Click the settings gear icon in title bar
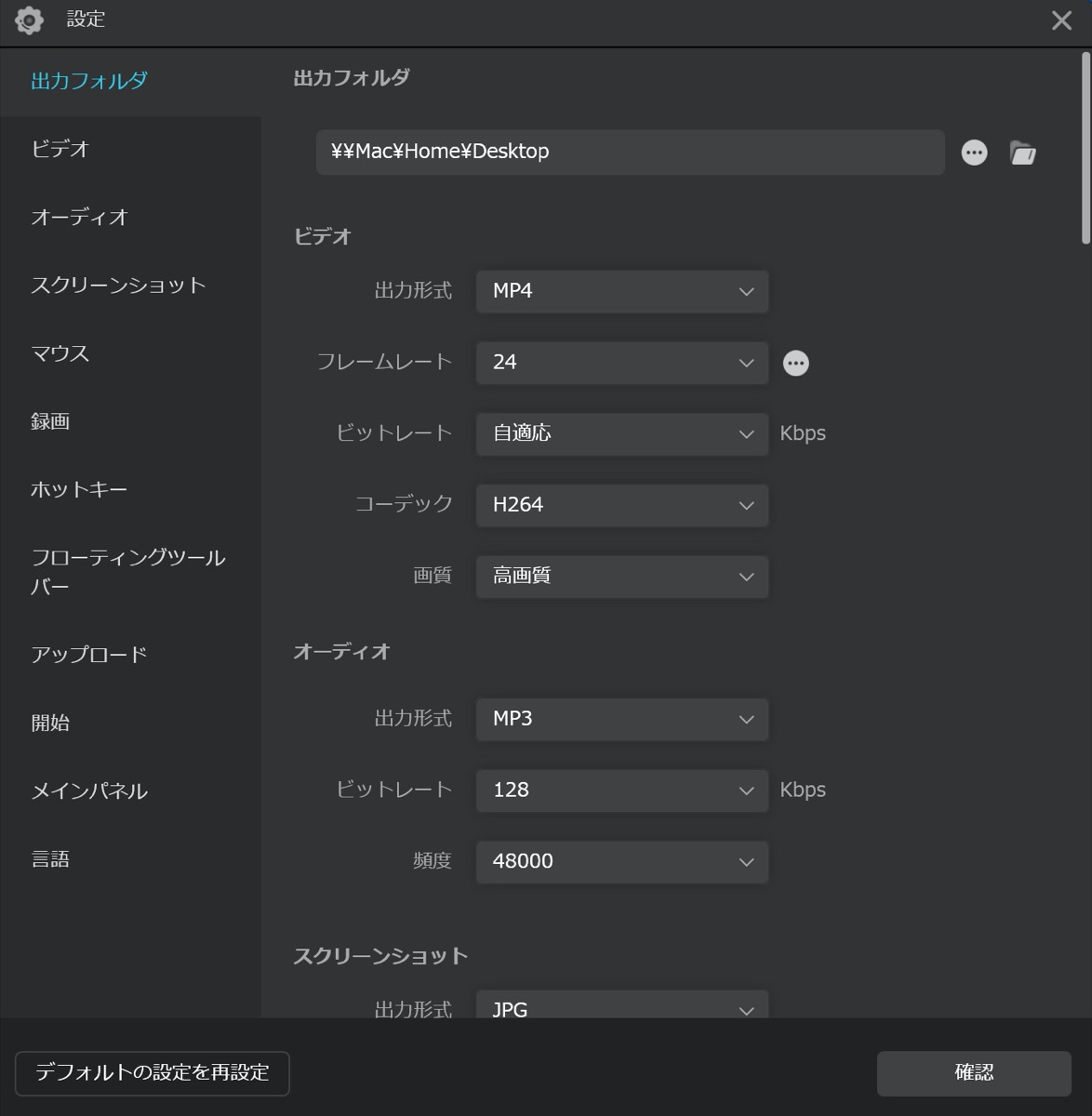 pos(29,20)
